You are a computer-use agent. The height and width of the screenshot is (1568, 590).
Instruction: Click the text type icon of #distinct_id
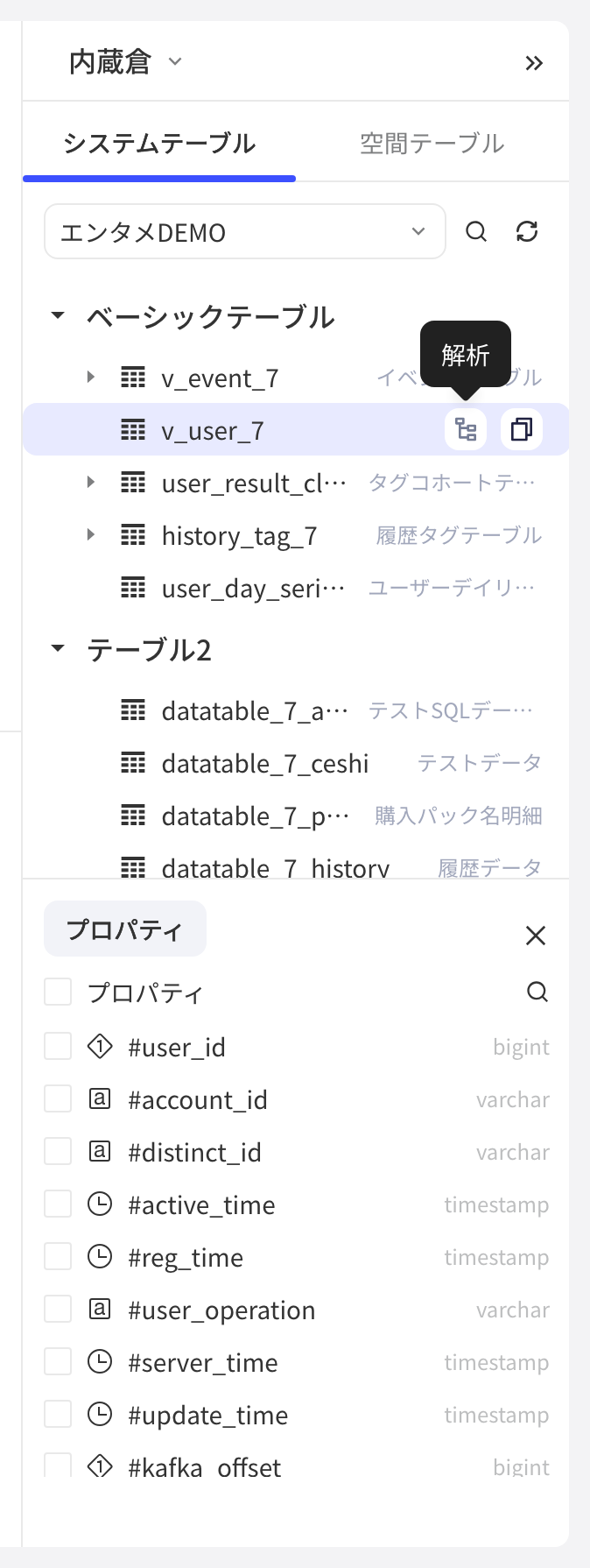pos(100,1151)
